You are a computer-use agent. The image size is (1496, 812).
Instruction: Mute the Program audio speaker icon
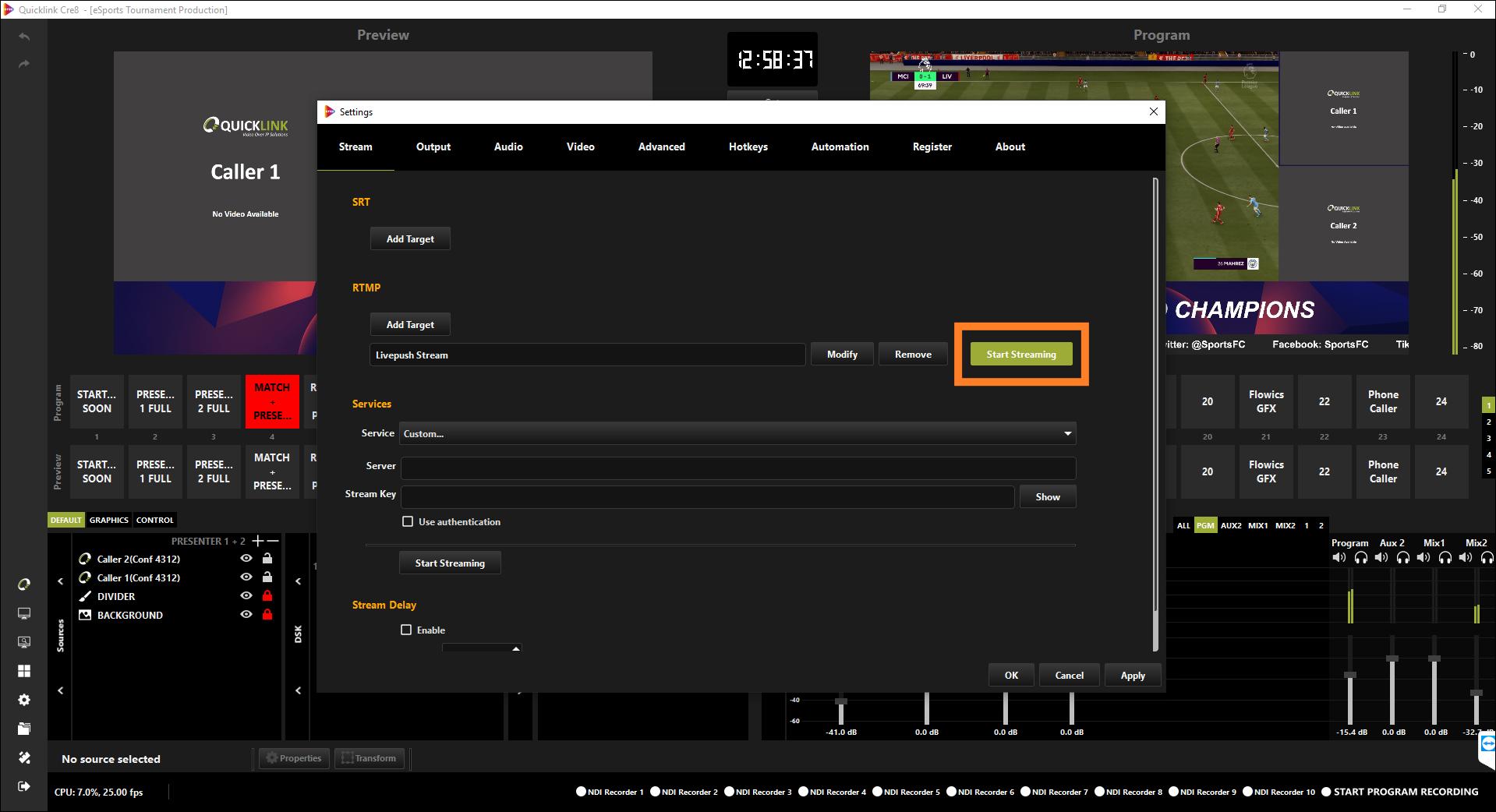[x=1339, y=558]
